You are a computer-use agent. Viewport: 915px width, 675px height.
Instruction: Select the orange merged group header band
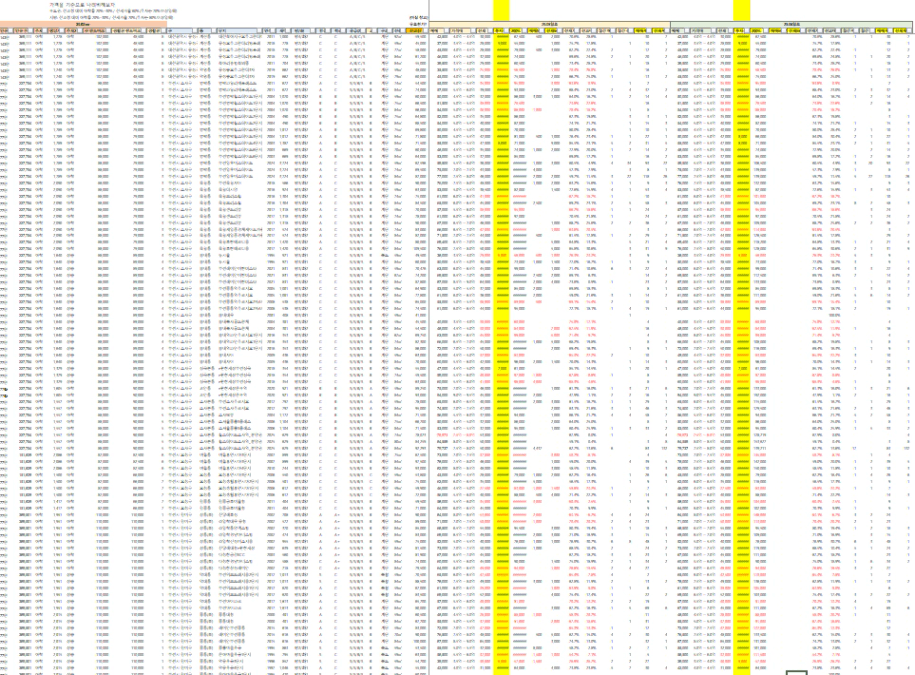pyautogui.click(x=82, y=25)
